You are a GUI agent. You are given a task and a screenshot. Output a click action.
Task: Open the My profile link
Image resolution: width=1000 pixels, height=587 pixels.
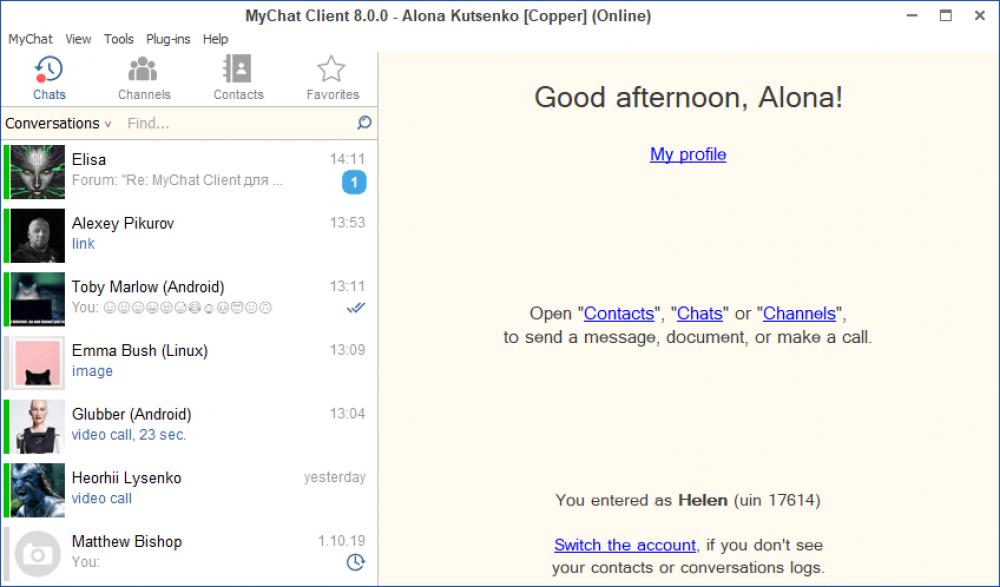(x=688, y=154)
